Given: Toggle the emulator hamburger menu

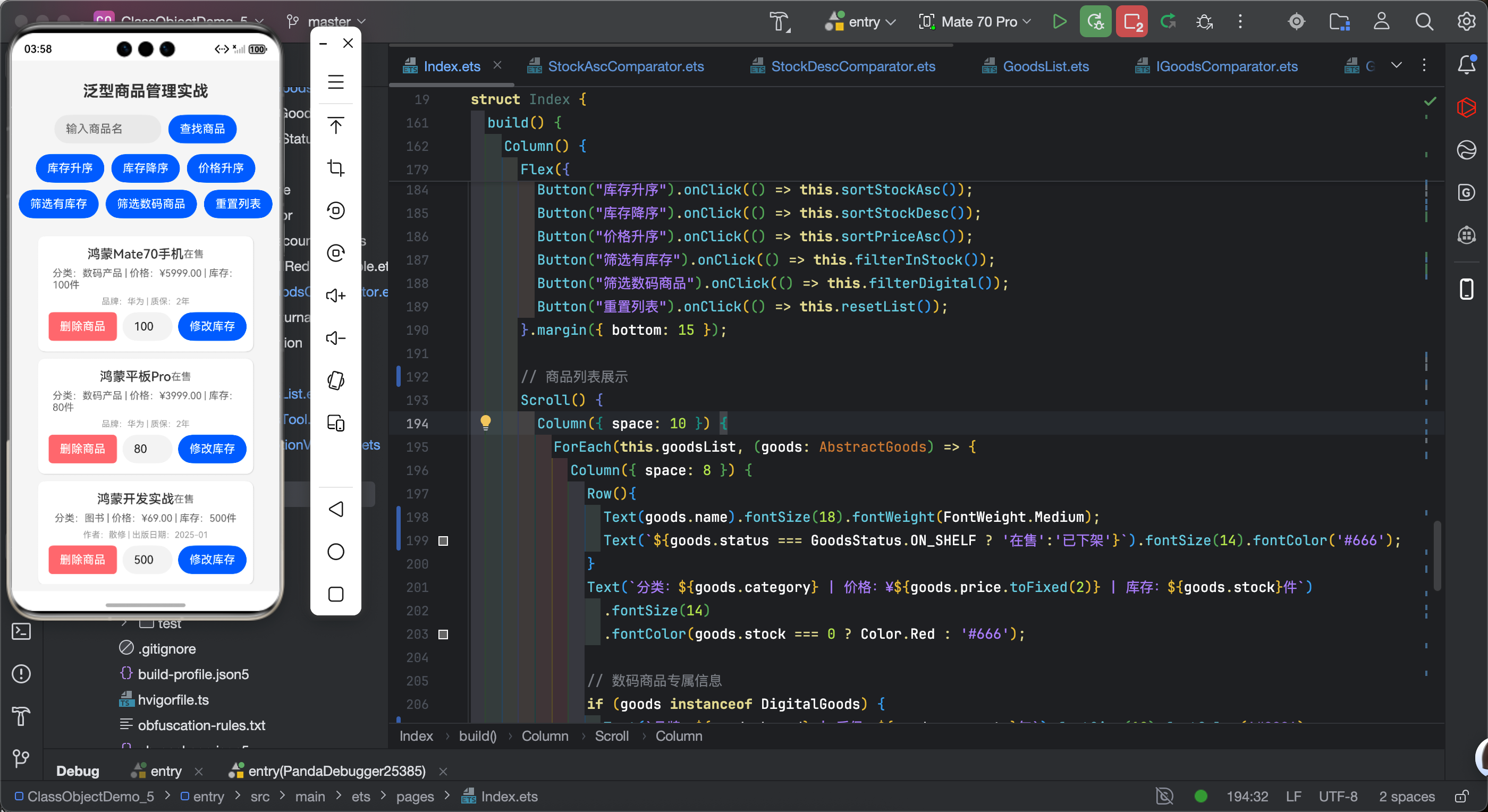Looking at the screenshot, I should [336, 82].
